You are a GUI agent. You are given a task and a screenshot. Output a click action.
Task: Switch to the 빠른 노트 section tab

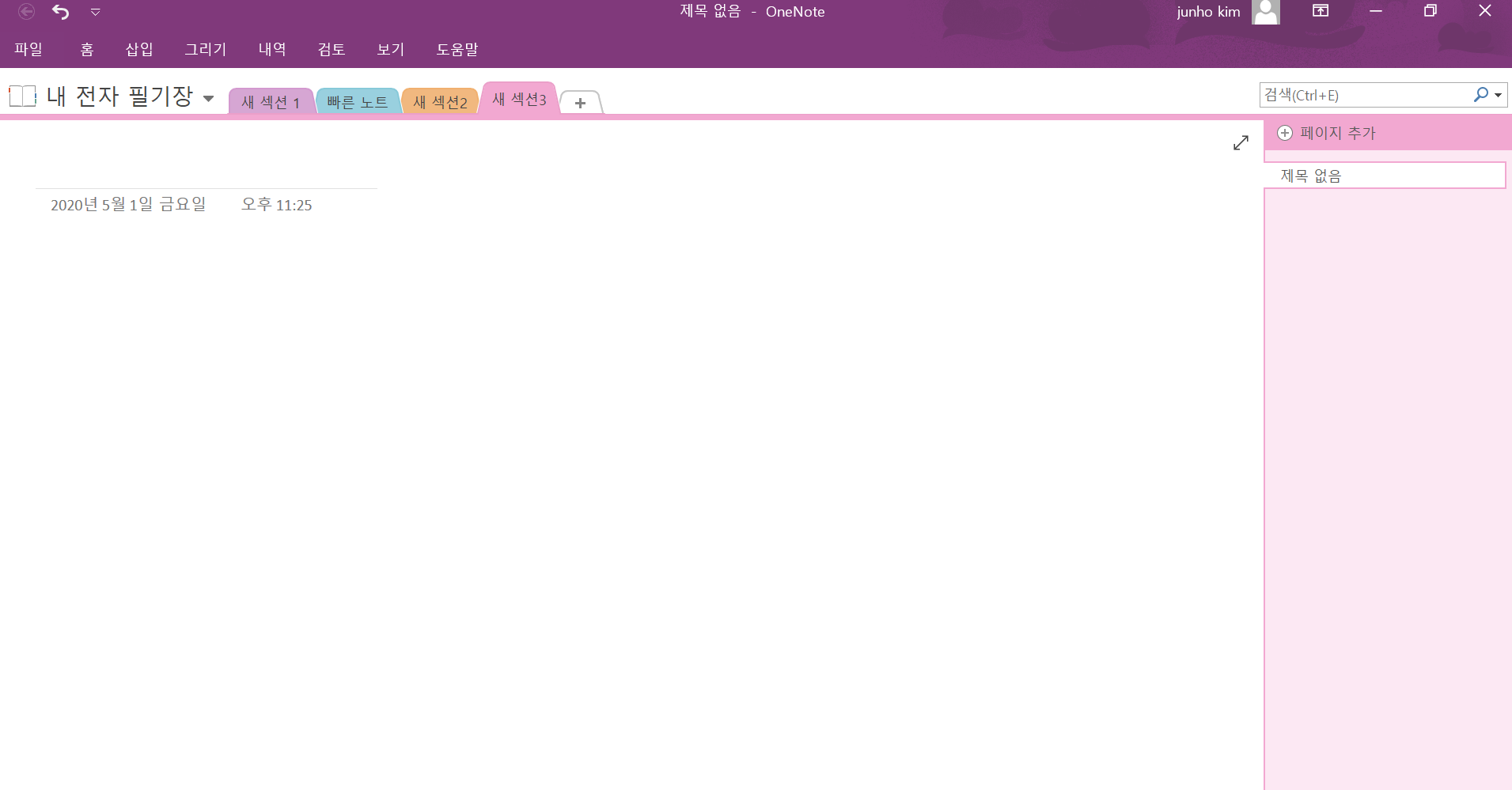[358, 102]
